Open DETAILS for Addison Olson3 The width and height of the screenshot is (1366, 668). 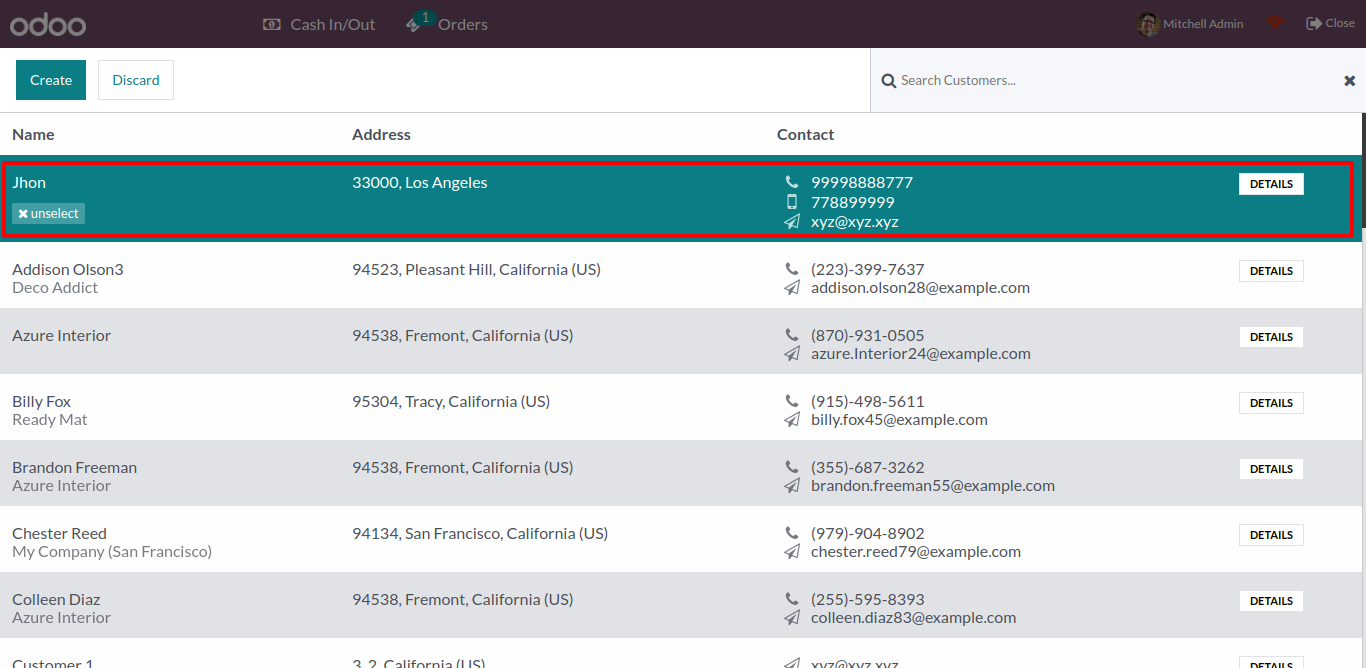(x=1271, y=271)
